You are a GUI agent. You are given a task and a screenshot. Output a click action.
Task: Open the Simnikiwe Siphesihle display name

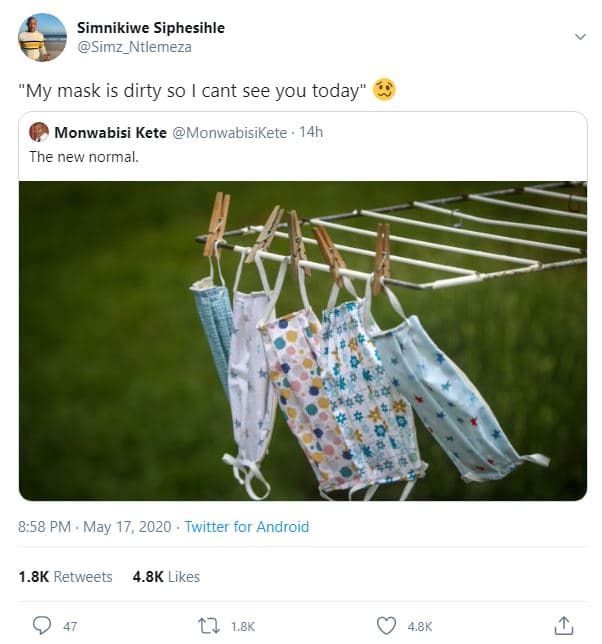(150, 28)
